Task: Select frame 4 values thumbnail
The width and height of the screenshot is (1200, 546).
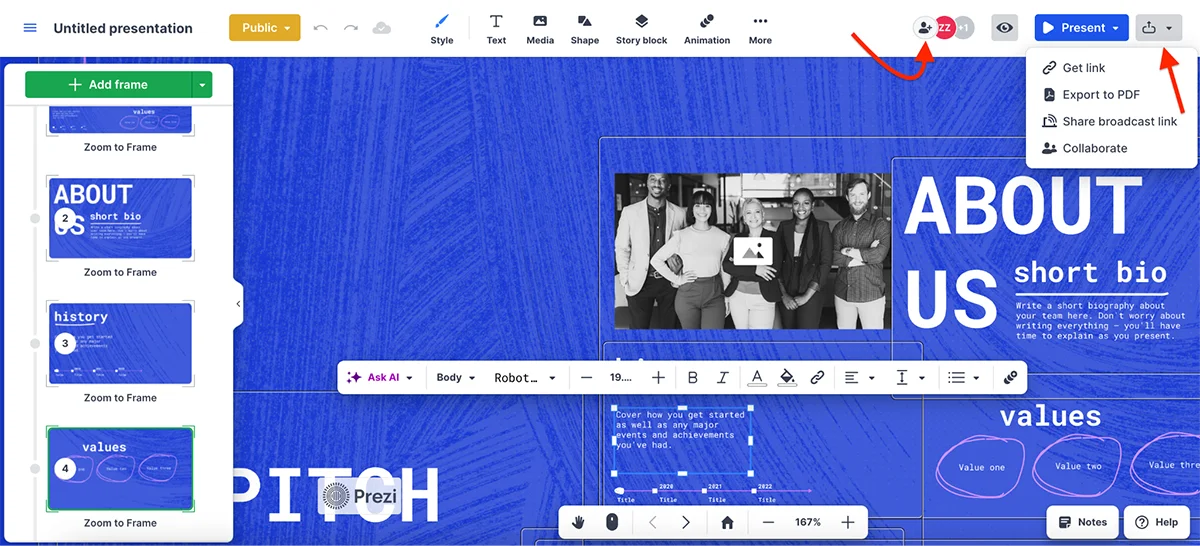Action: pyautogui.click(x=120, y=469)
